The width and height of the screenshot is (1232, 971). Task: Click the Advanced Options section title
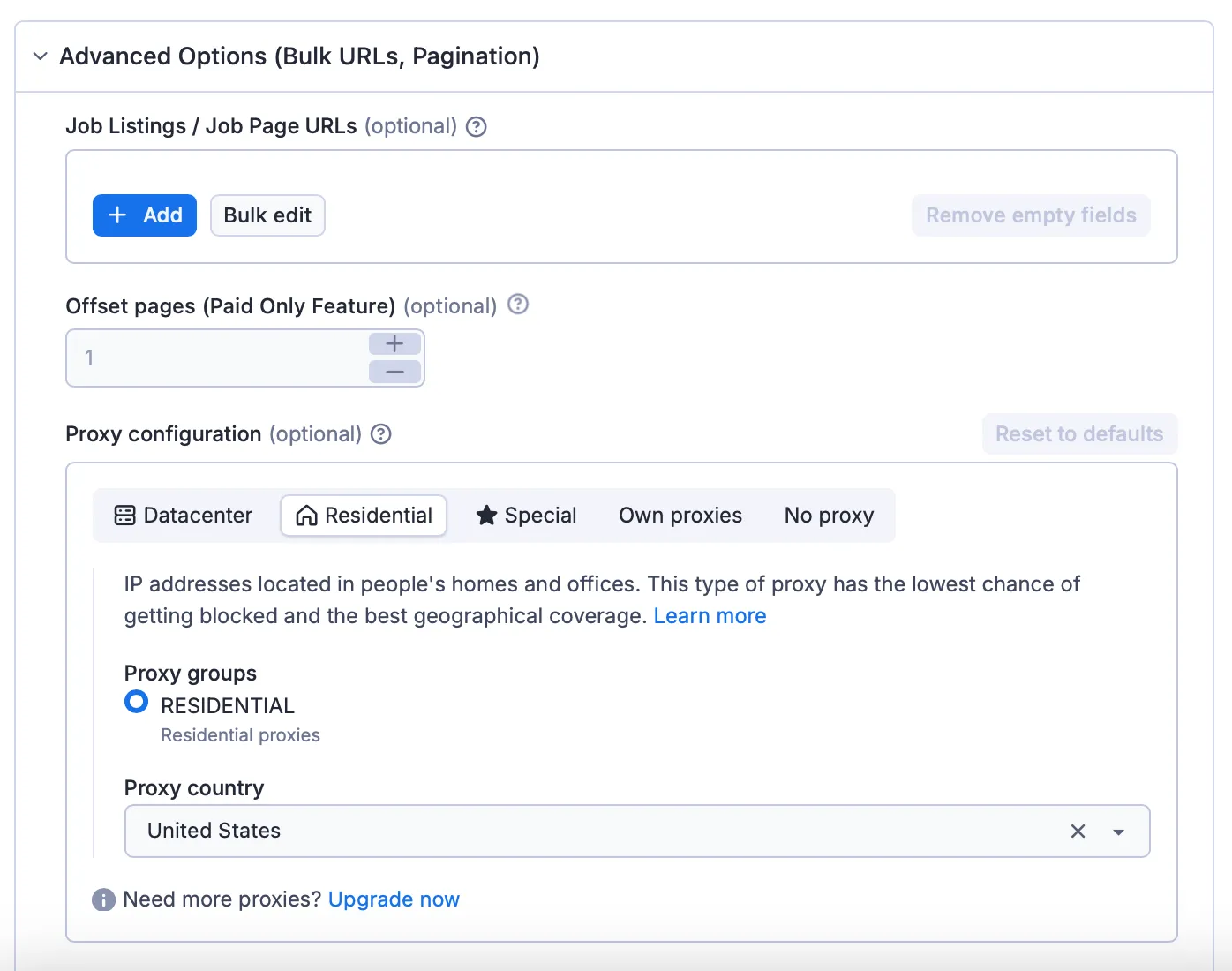pyautogui.click(x=299, y=56)
